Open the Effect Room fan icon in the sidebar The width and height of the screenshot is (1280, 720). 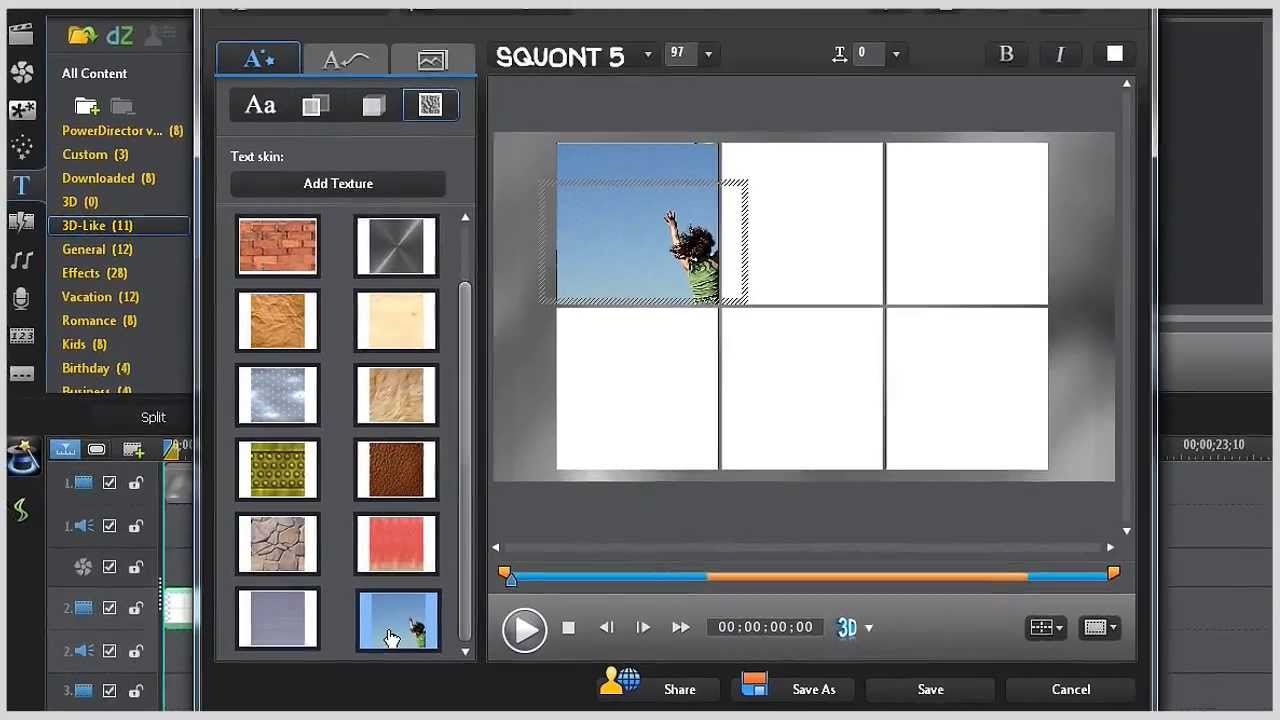[21, 72]
